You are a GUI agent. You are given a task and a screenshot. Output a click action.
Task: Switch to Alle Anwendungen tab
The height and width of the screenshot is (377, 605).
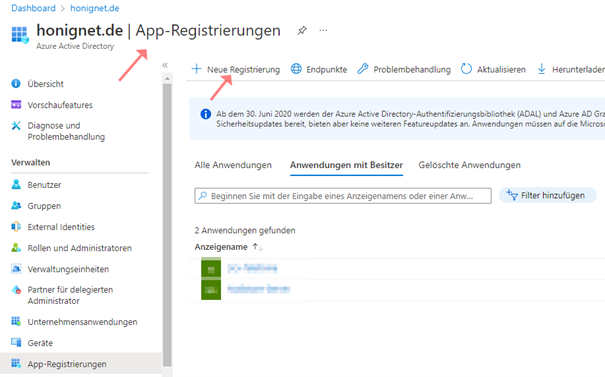233,165
